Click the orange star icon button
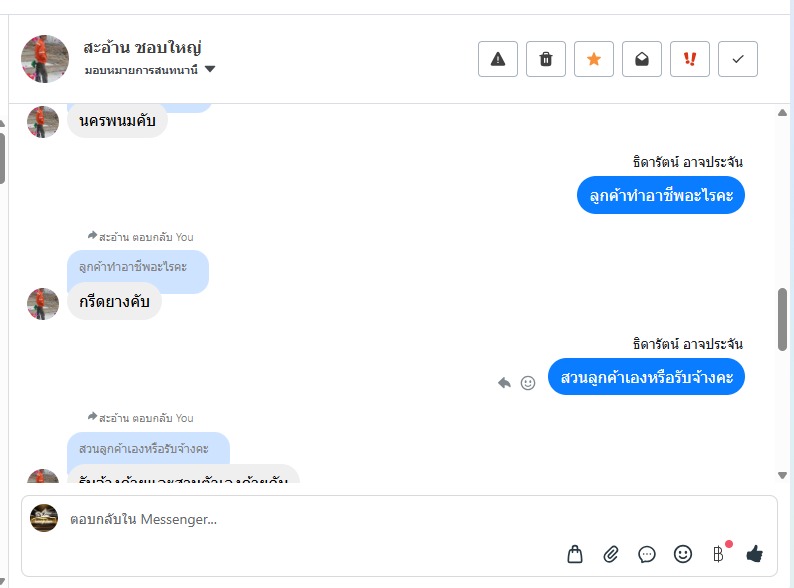The width and height of the screenshot is (794, 588). coord(594,59)
